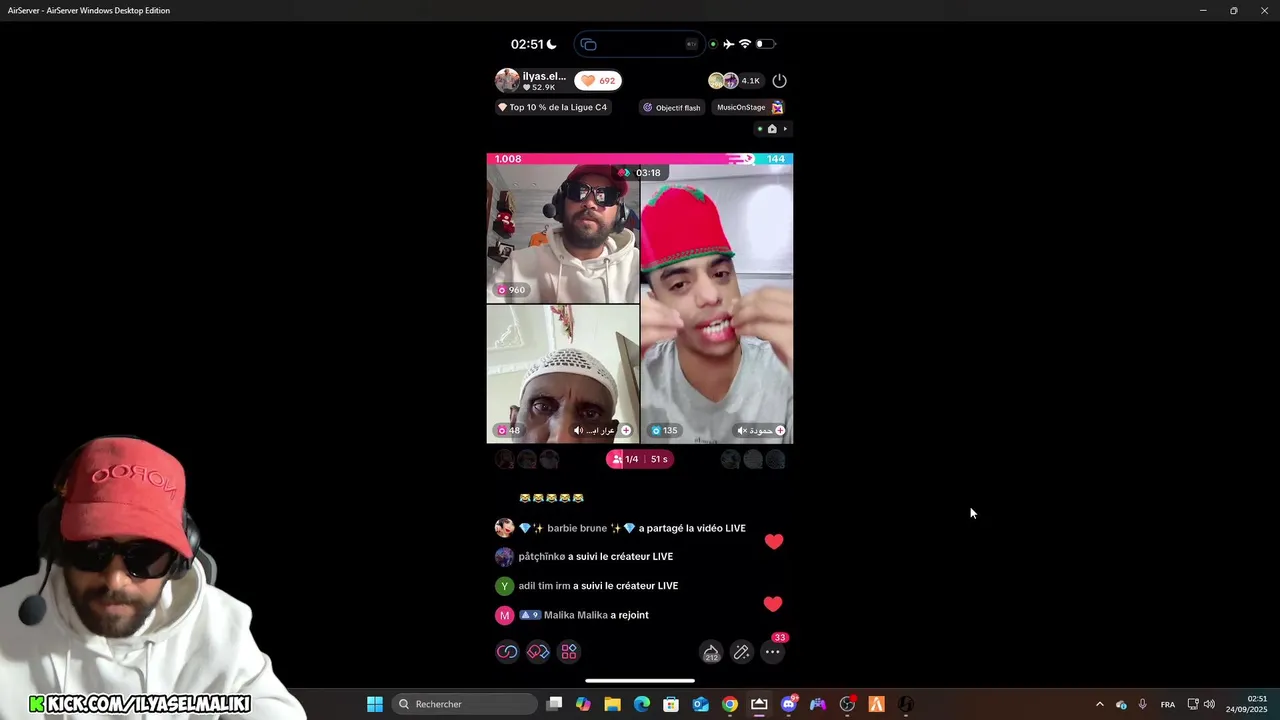Image resolution: width=1280 pixels, height=720 pixels.
Task: Show hidden system tray icons chevron
Action: (1100, 704)
